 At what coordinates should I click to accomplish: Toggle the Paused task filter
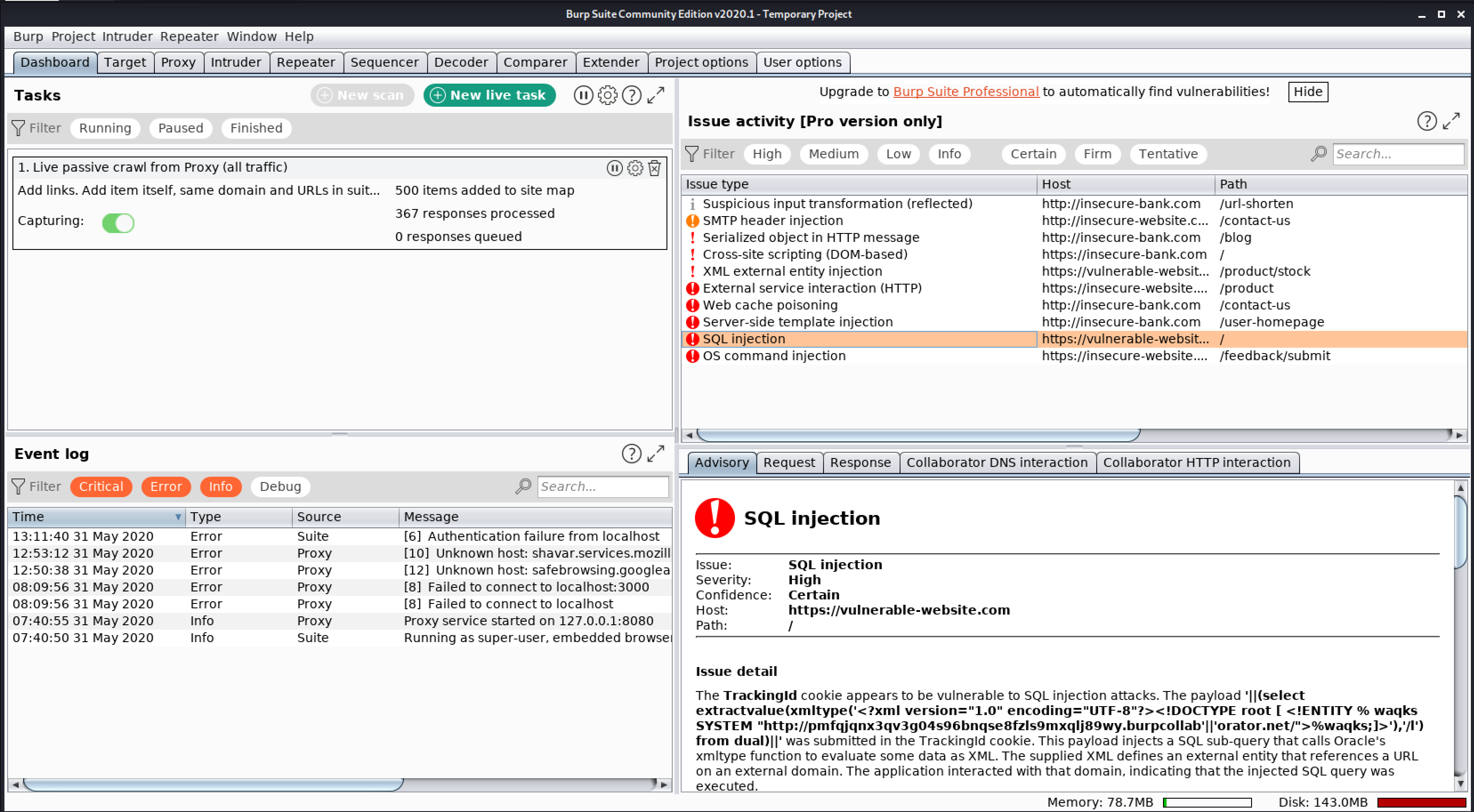click(x=180, y=128)
